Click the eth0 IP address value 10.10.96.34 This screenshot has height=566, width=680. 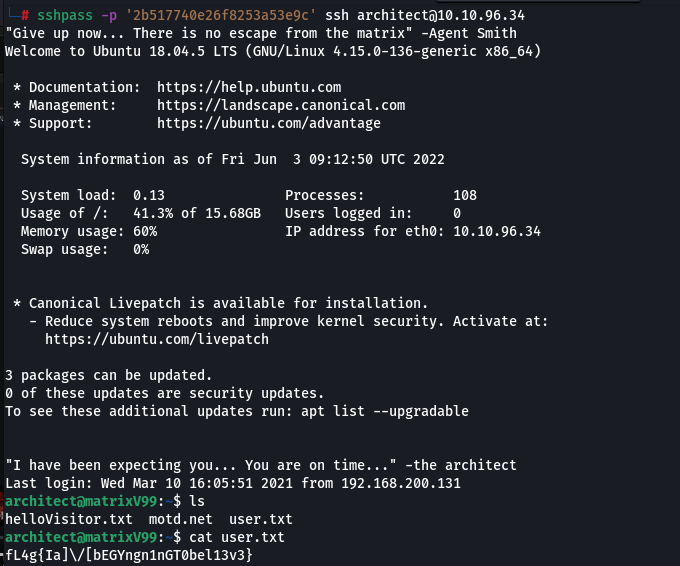click(x=496, y=231)
